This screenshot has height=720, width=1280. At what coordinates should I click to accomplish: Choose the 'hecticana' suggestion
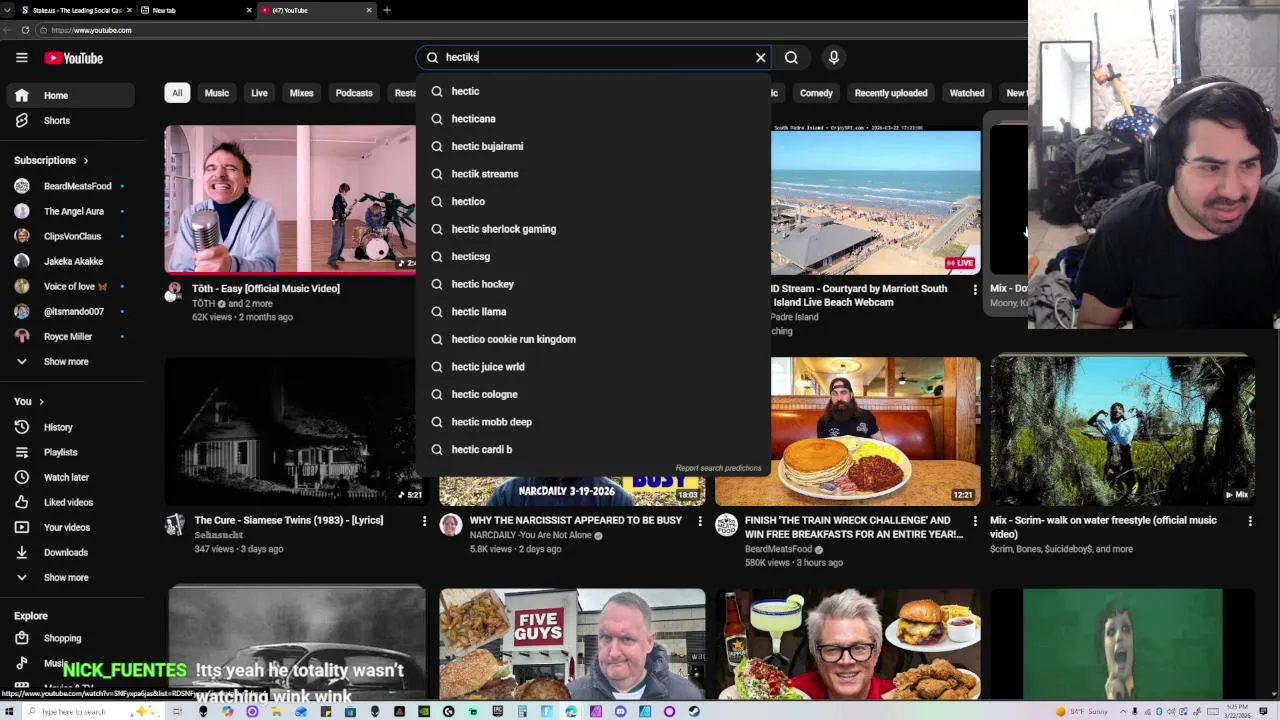pyautogui.click(x=594, y=119)
